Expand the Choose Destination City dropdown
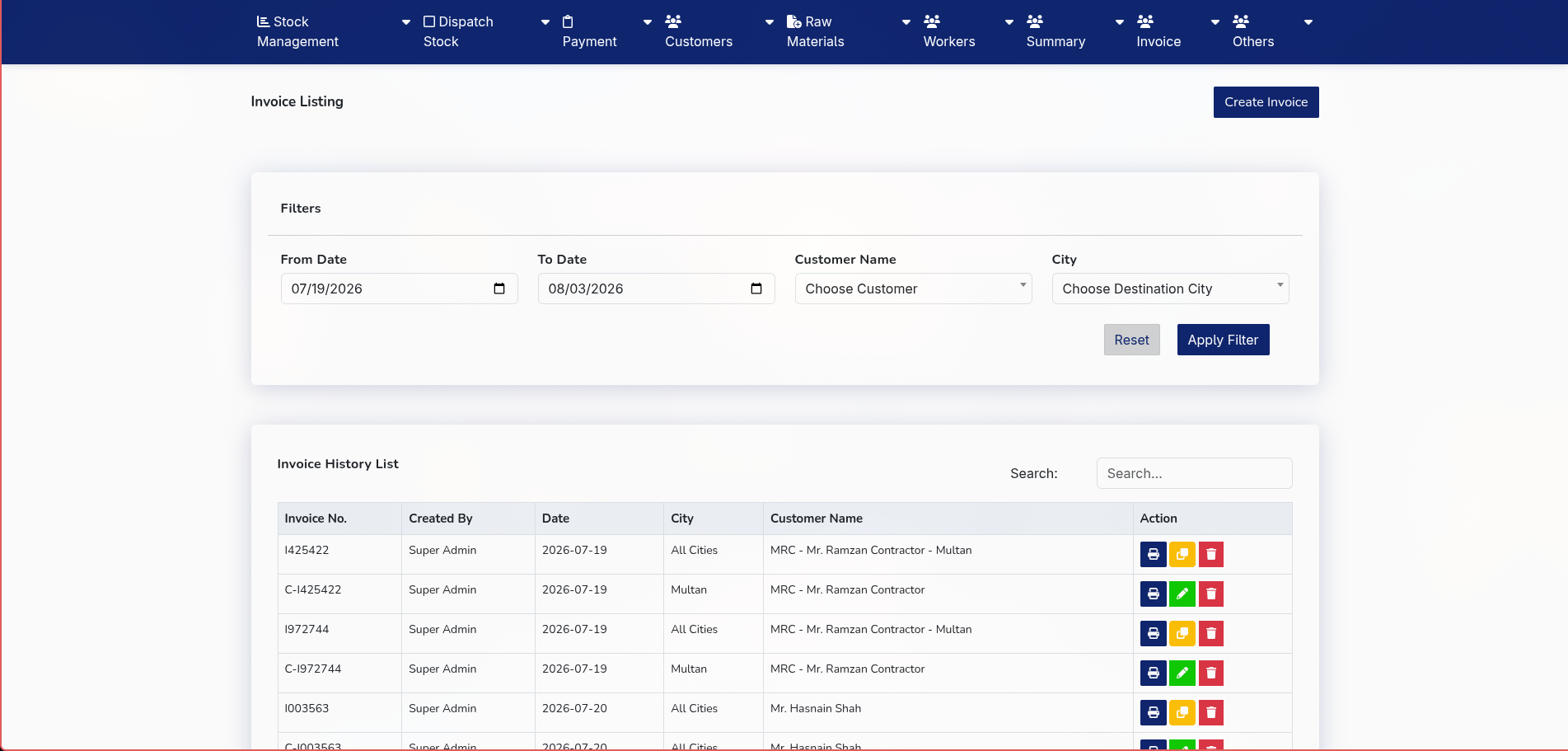 (1170, 289)
